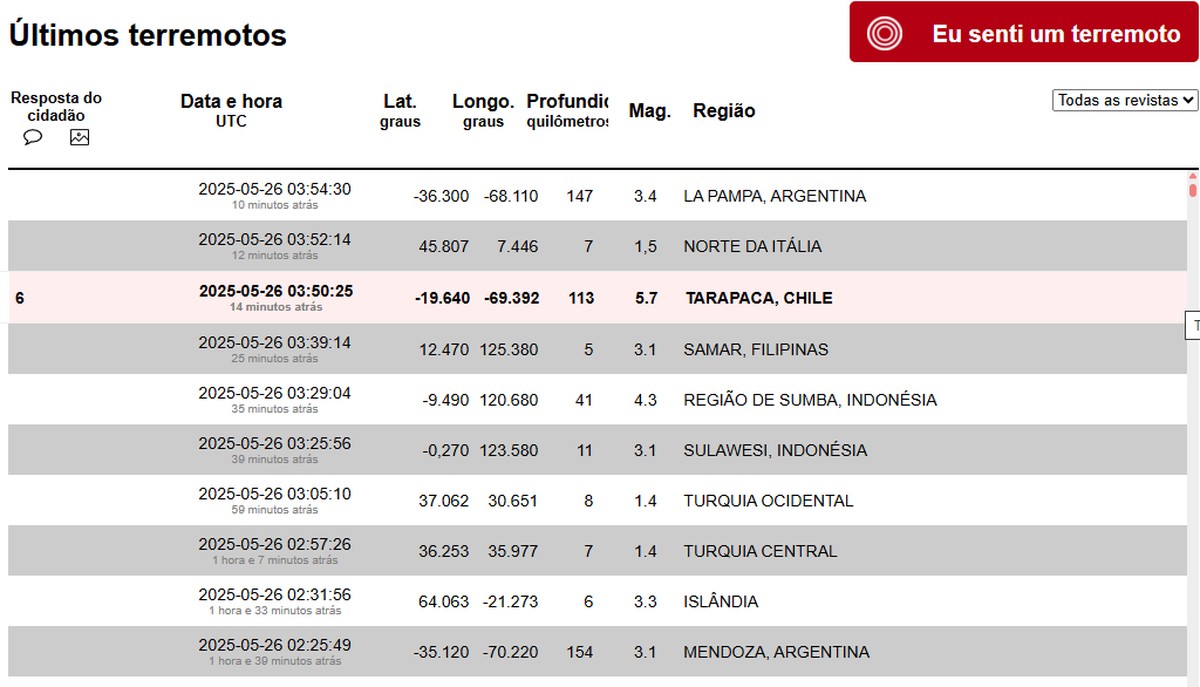This screenshot has height=687, width=1200.
Task: Open the TARAPACA, CHILE earthquake entry
Action: pos(758,298)
